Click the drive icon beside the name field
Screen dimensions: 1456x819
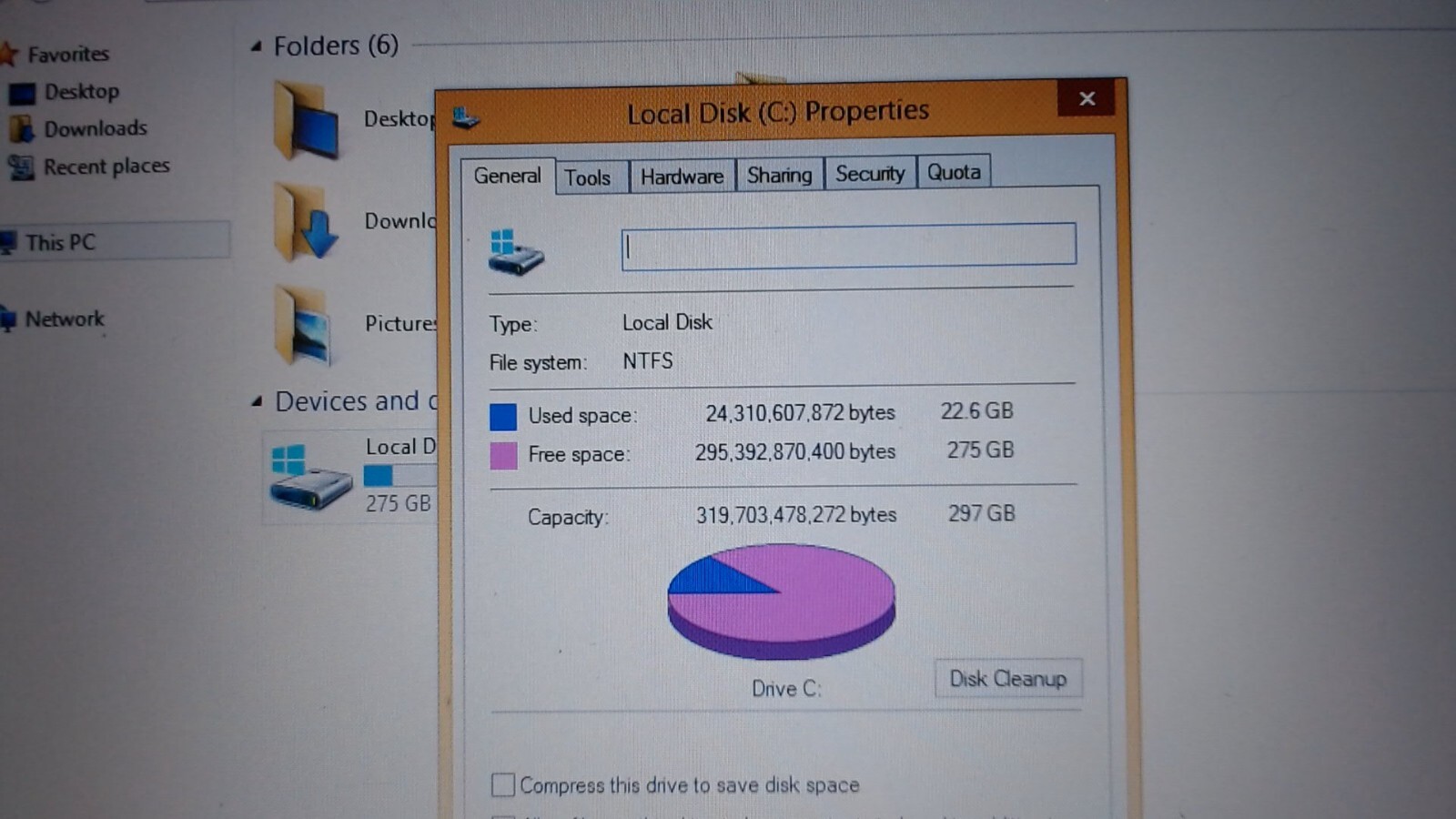click(515, 251)
